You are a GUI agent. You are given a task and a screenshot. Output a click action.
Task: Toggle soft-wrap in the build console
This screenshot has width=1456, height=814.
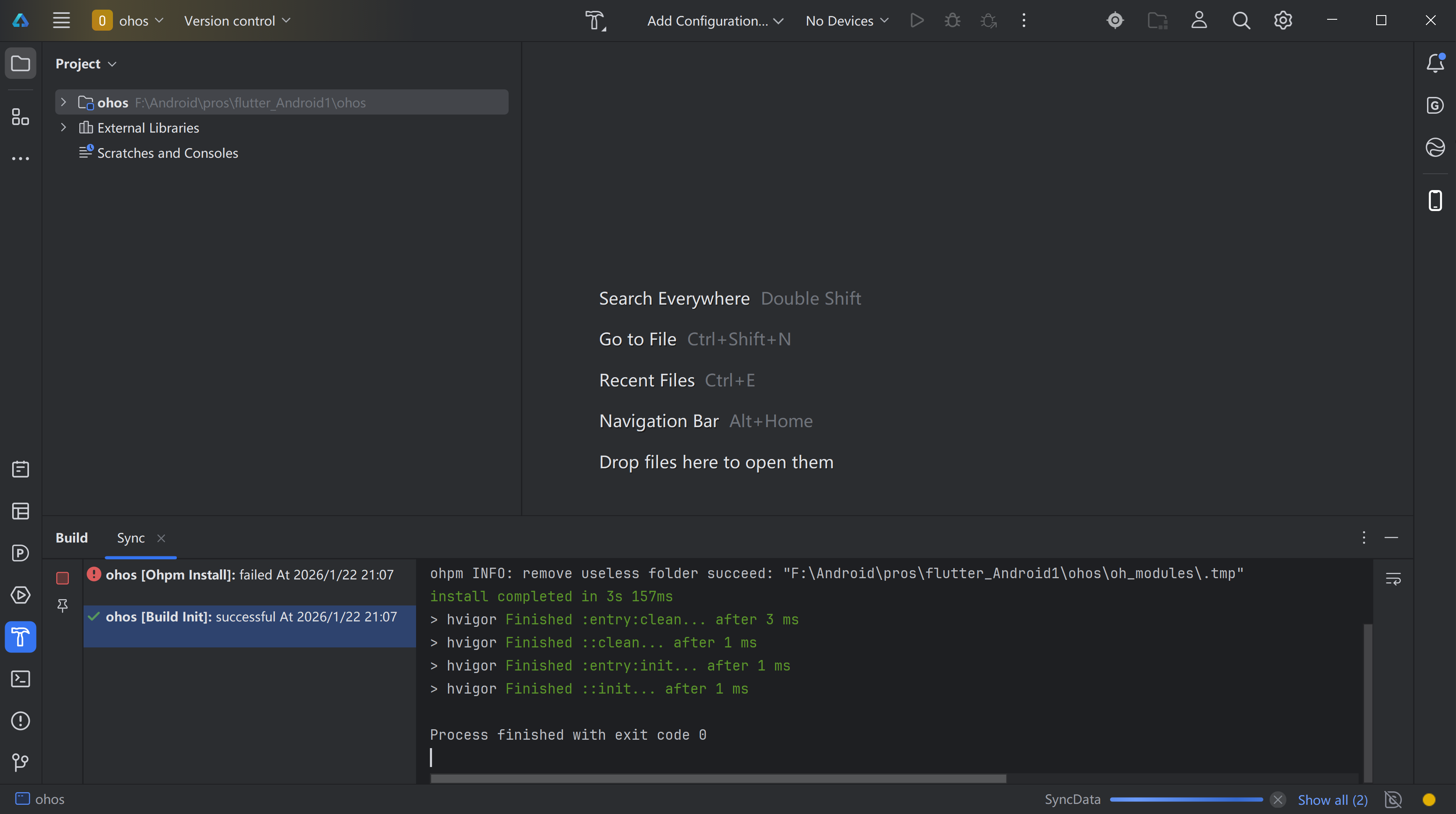[1393, 579]
